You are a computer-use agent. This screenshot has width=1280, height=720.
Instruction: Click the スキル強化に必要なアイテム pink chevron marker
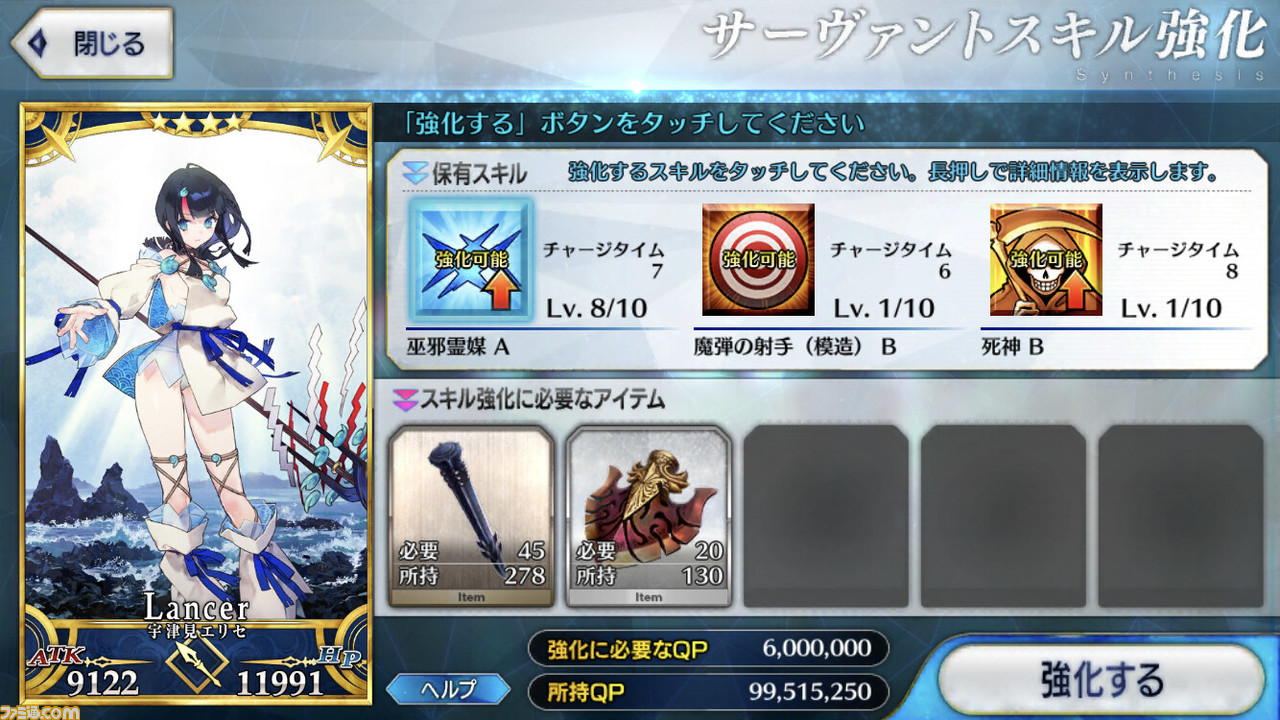[404, 401]
